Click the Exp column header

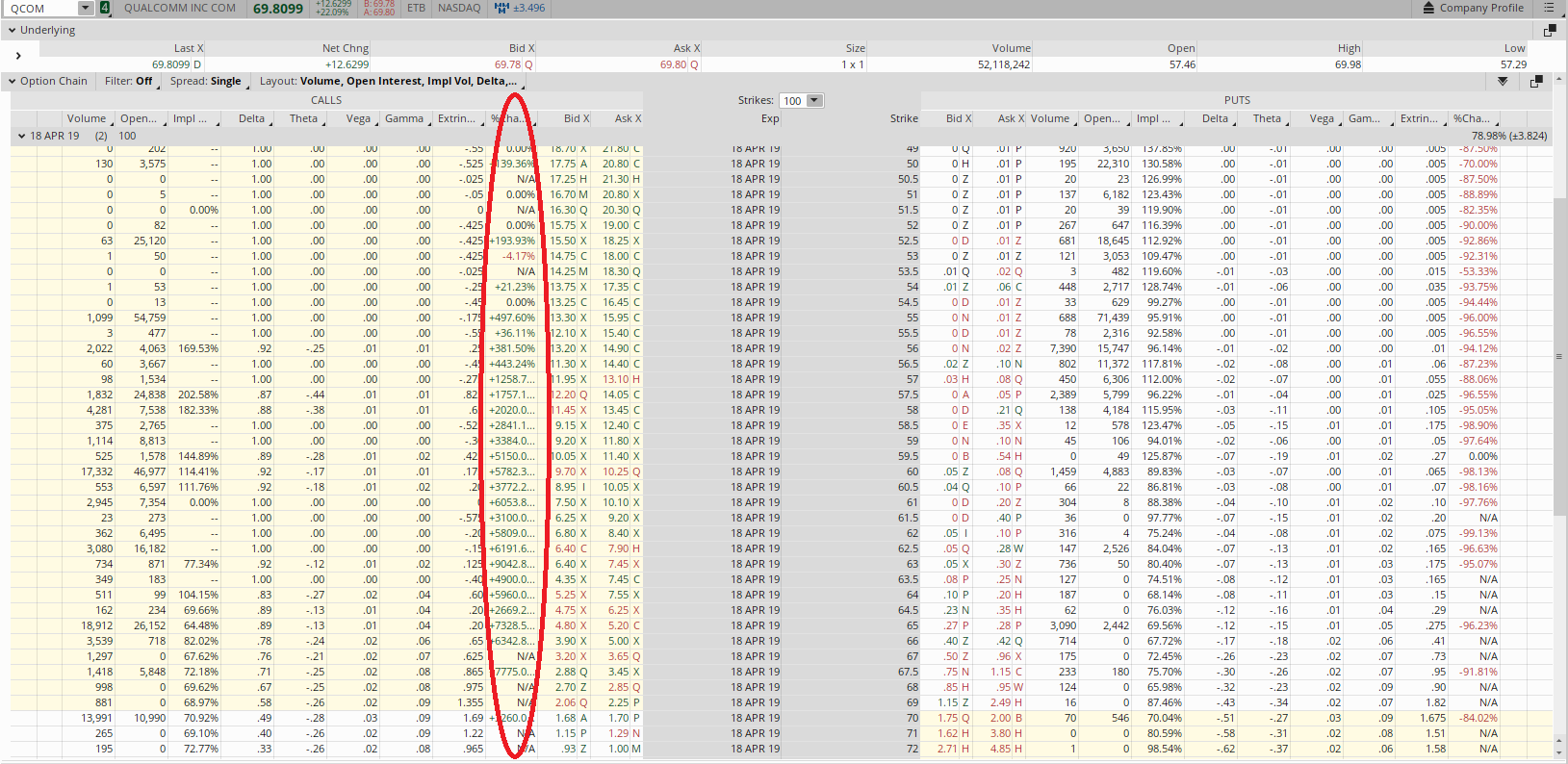click(770, 118)
